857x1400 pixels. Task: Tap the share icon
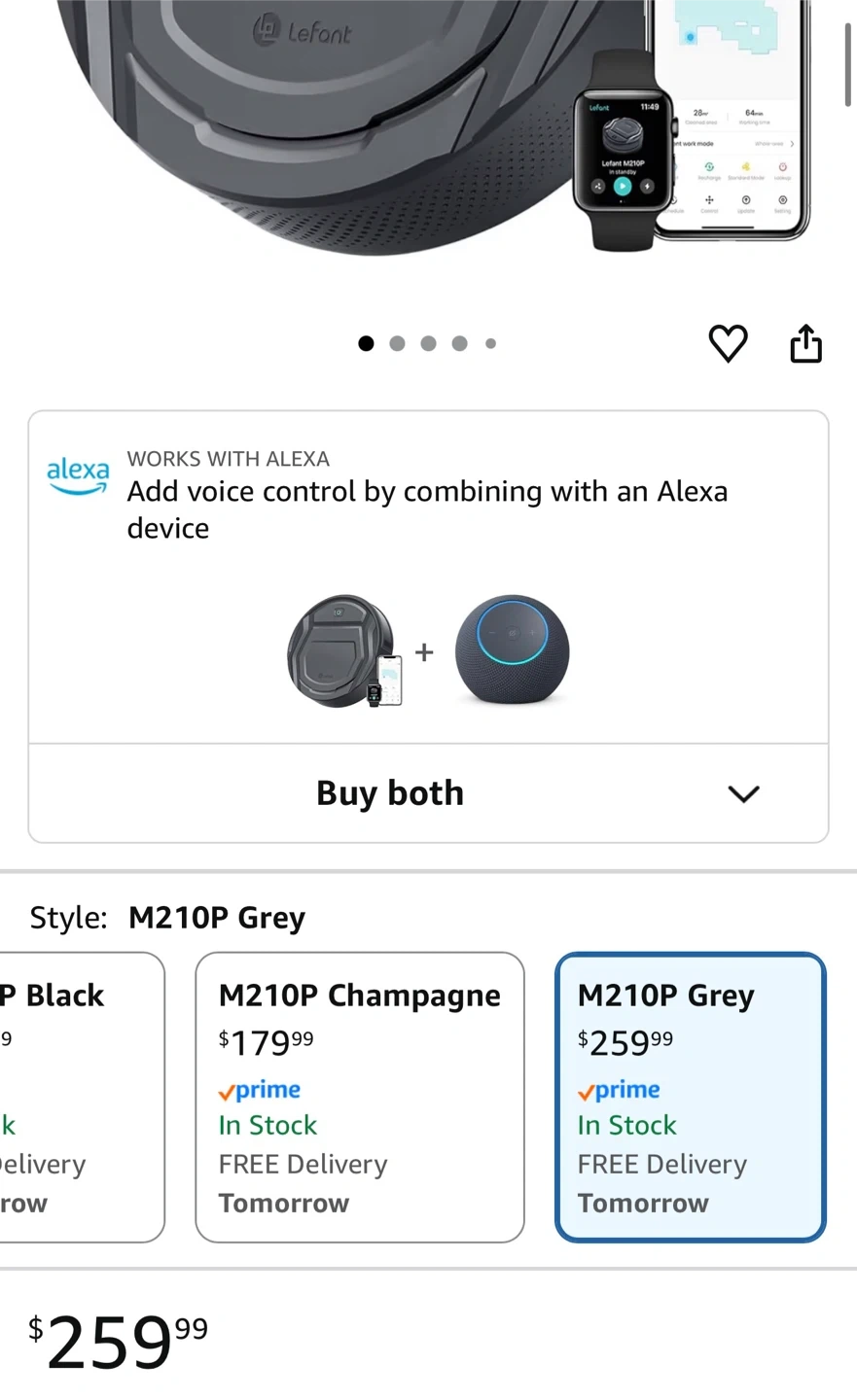click(805, 343)
